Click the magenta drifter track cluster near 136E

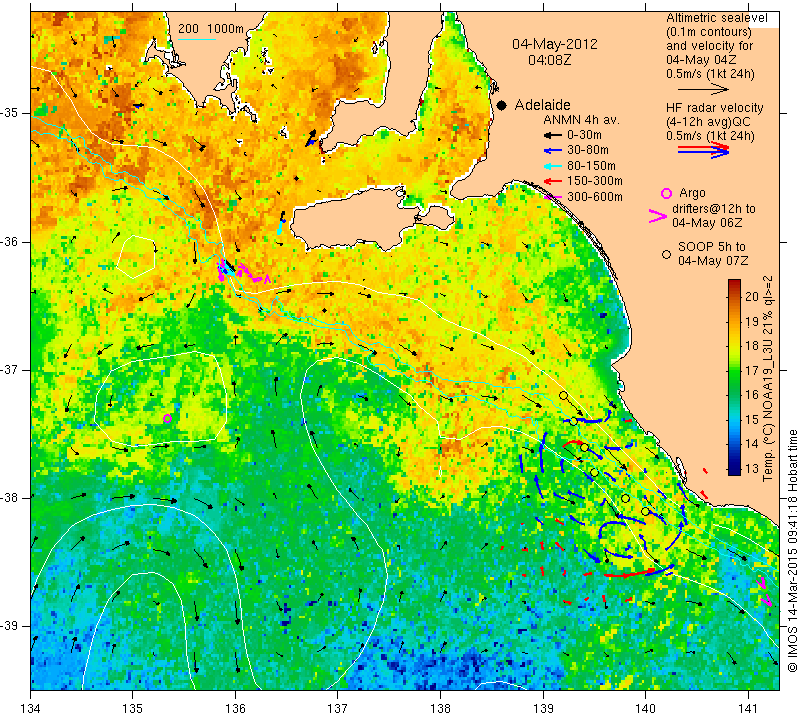coord(244,273)
